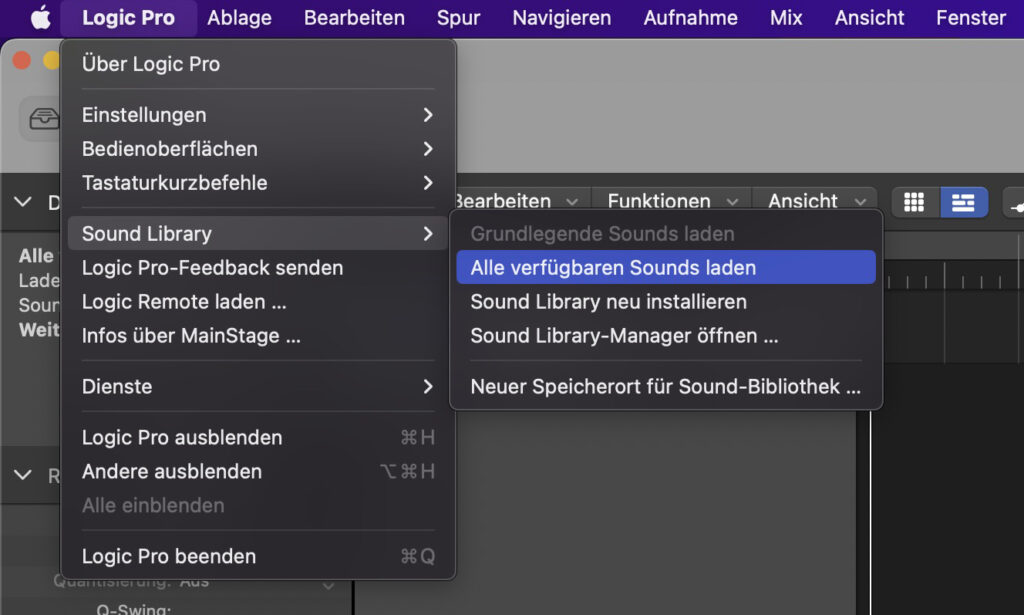Click the Logic Pro menu title
This screenshot has width=1024, height=615.
[x=128, y=18]
